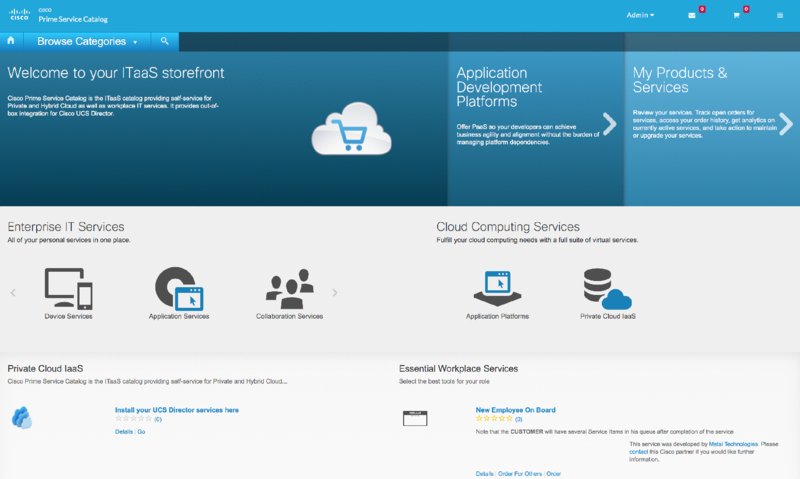This screenshot has height=479, width=800.
Task: Click Go under UCS Director service
Action: (x=141, y=432)
